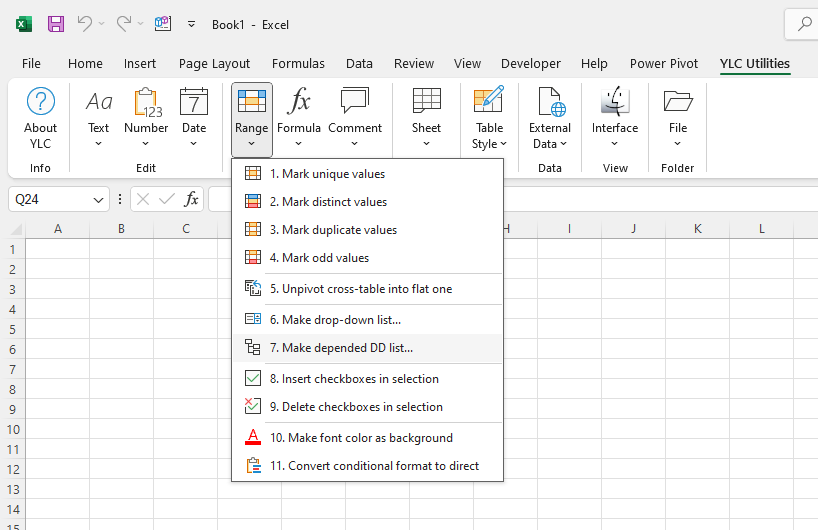
Task: Open the Date tools calendar icon
Action: tap(194, 102)
